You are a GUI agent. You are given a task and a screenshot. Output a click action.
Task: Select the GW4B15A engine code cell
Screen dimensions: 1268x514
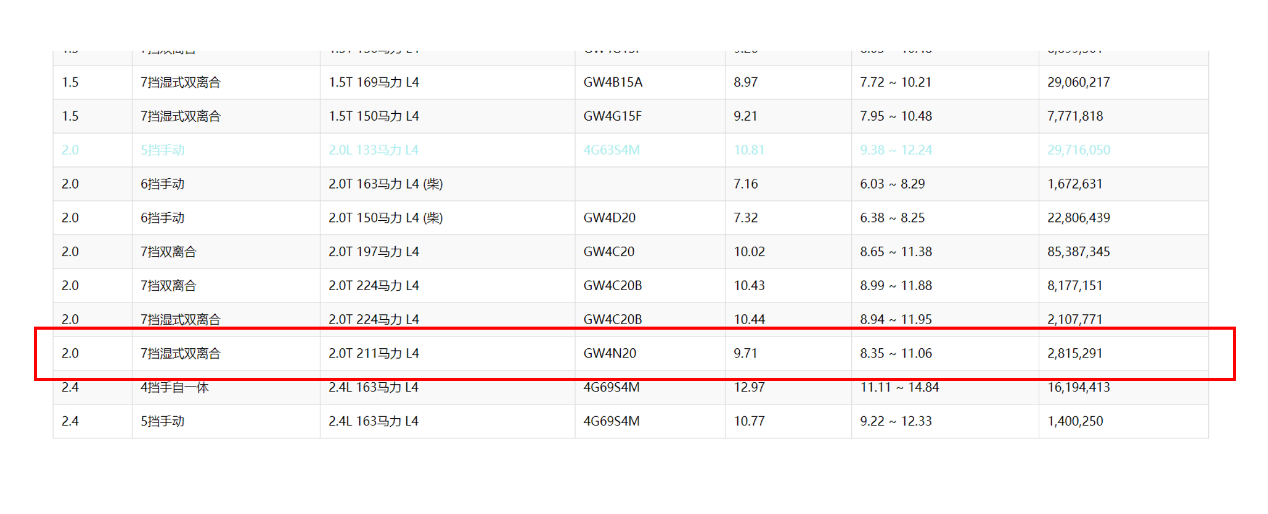tap(613, 82)
